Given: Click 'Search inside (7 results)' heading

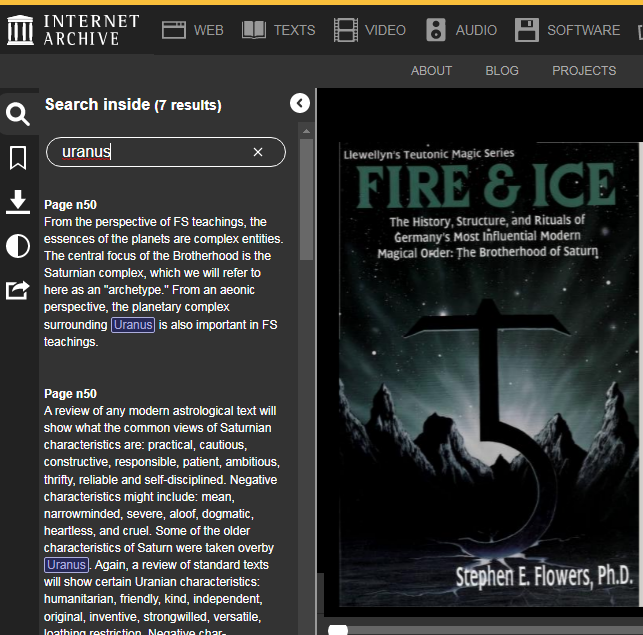Looking at the screenshot, I should 133,105.
